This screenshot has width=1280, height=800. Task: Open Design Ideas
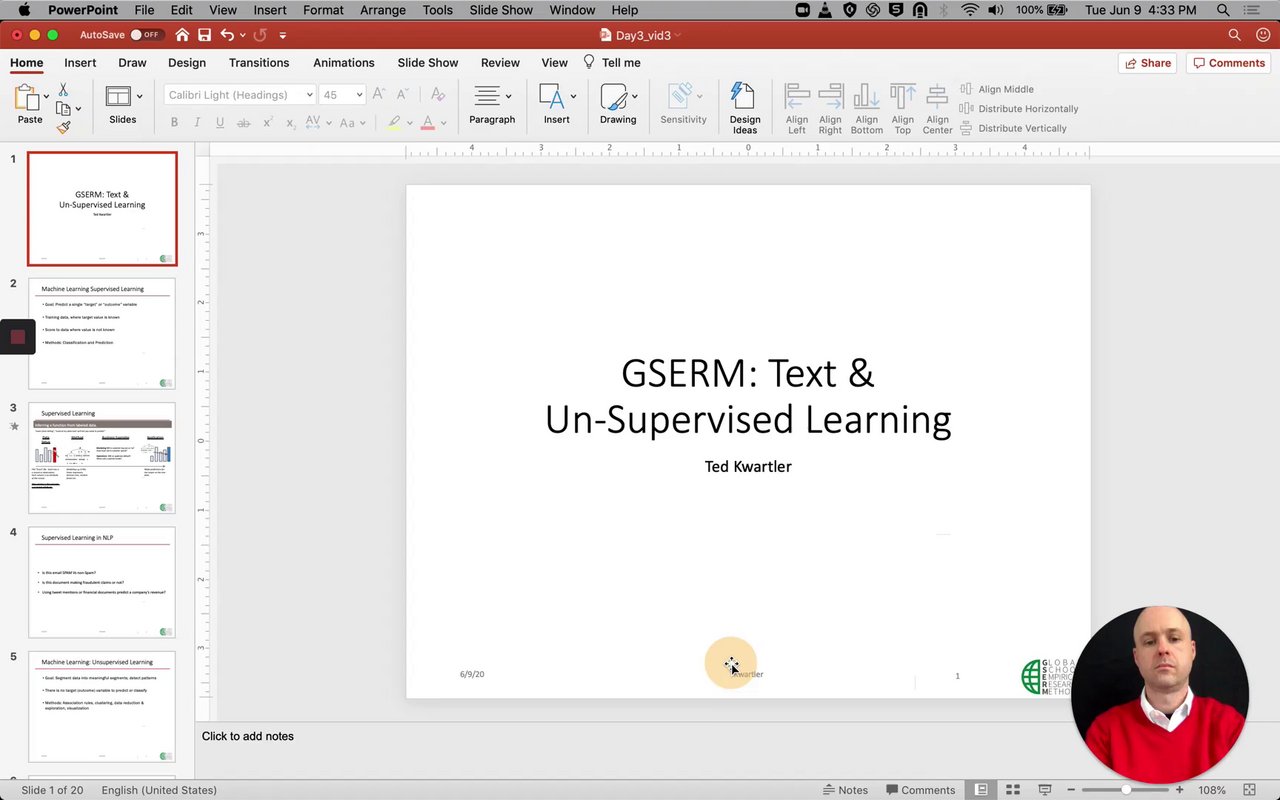coord(744,108)
